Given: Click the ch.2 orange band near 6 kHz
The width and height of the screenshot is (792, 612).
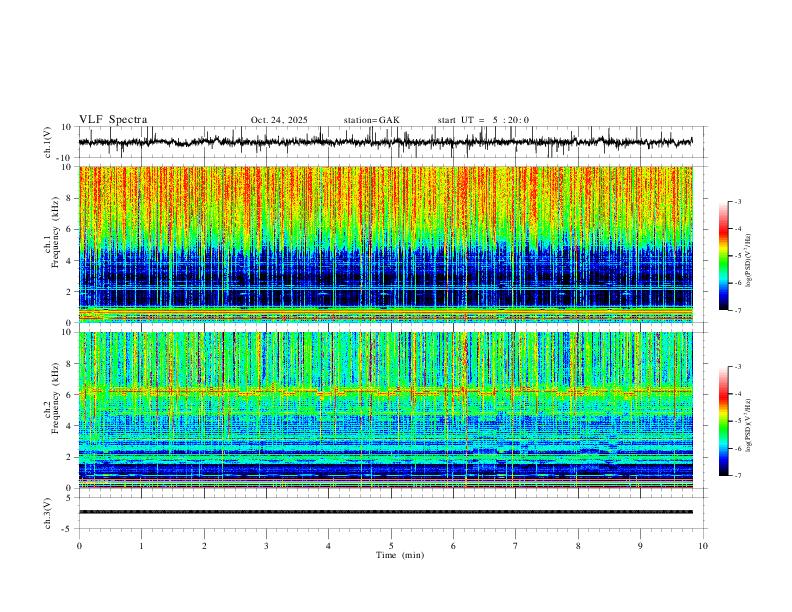Looking at the screenshot, I should [385, 391].
